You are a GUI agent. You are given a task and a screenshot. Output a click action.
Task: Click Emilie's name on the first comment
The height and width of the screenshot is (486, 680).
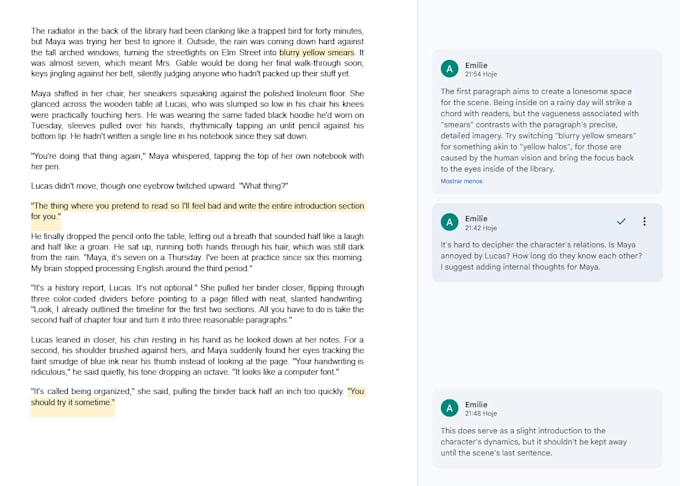coord(476,65)
